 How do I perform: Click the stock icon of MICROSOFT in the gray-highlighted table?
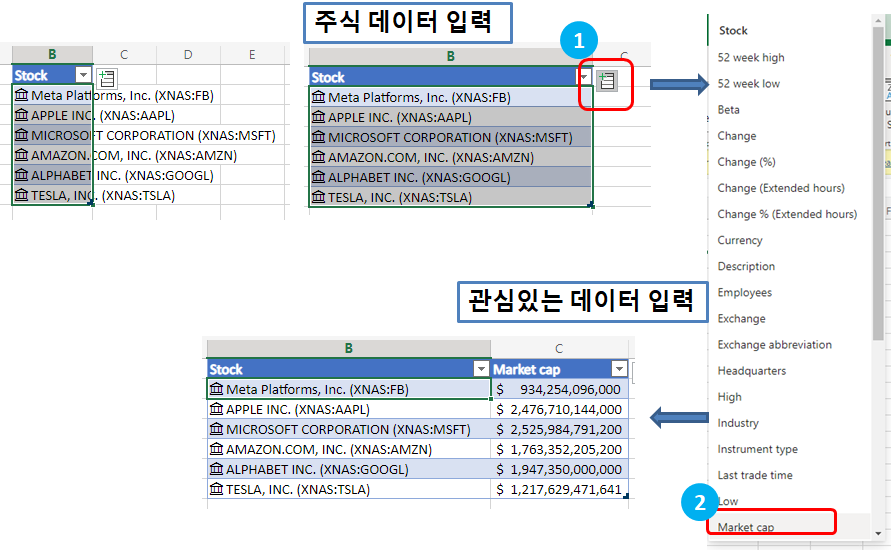coord(319,137)
